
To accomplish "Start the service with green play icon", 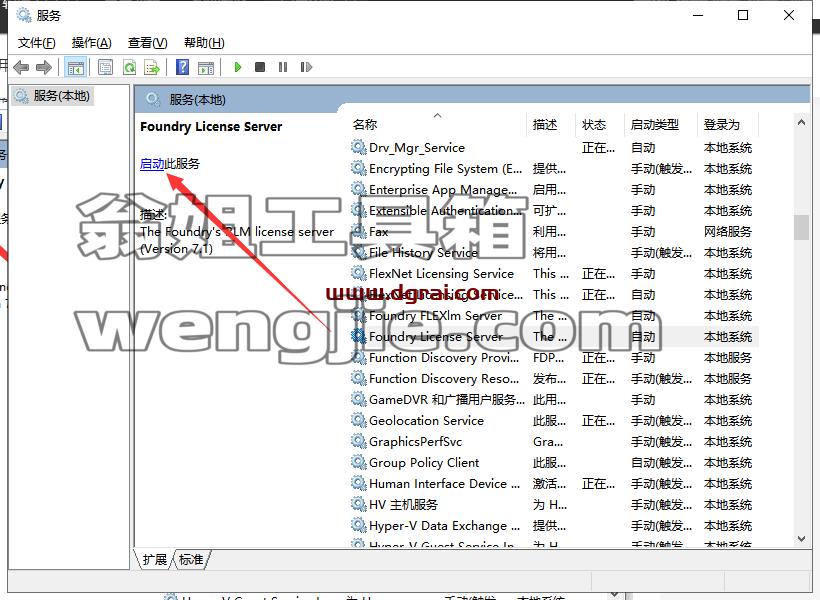I will point(237,67).
